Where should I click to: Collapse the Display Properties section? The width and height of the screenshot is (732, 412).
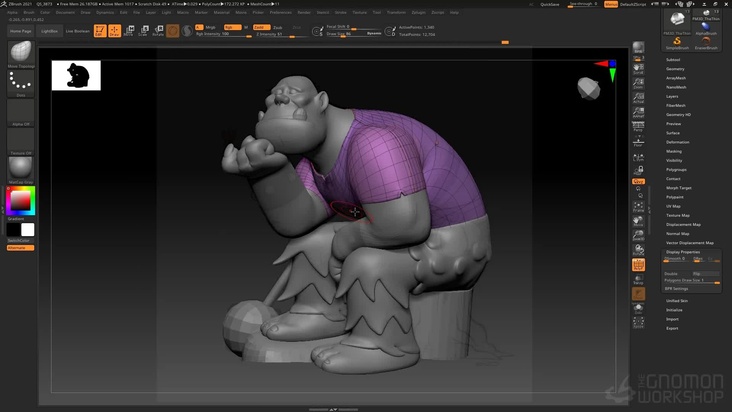coord(683,252)
